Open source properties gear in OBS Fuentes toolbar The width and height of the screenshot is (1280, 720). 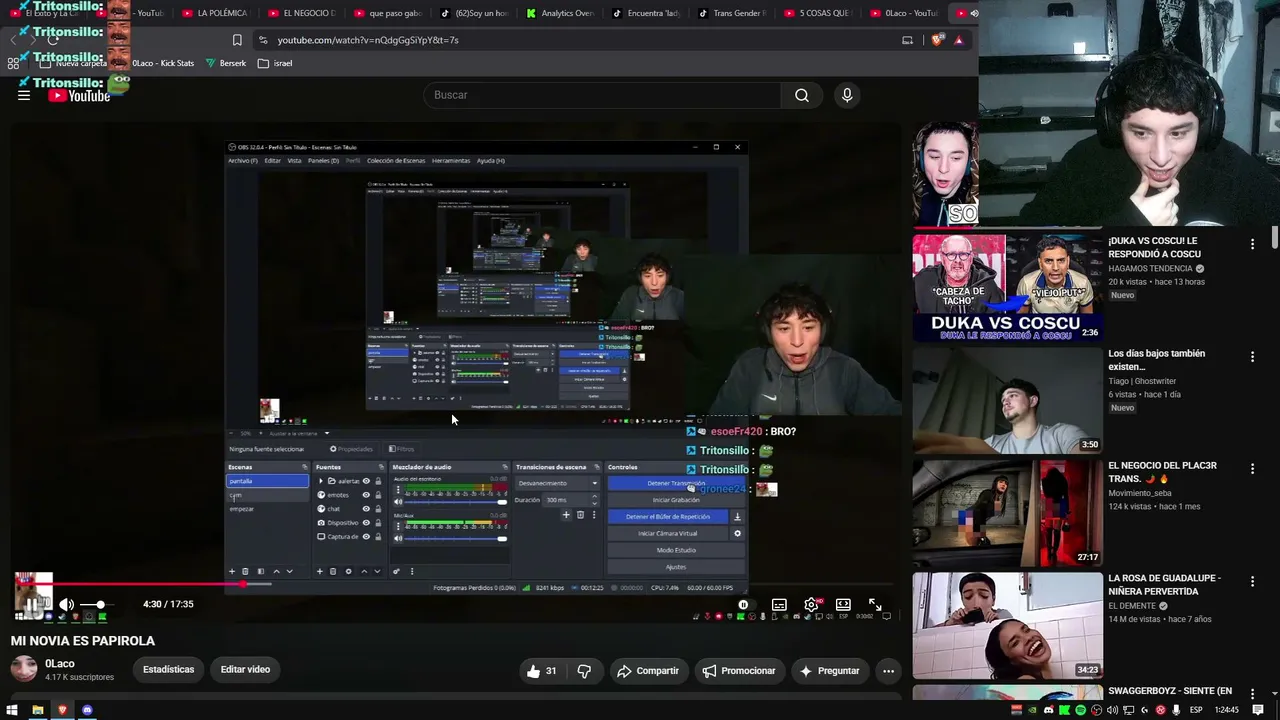348,571
